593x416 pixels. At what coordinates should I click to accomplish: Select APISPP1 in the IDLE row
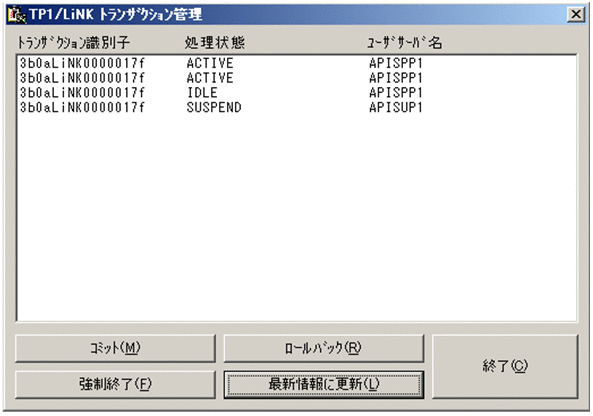click(396, 93)
